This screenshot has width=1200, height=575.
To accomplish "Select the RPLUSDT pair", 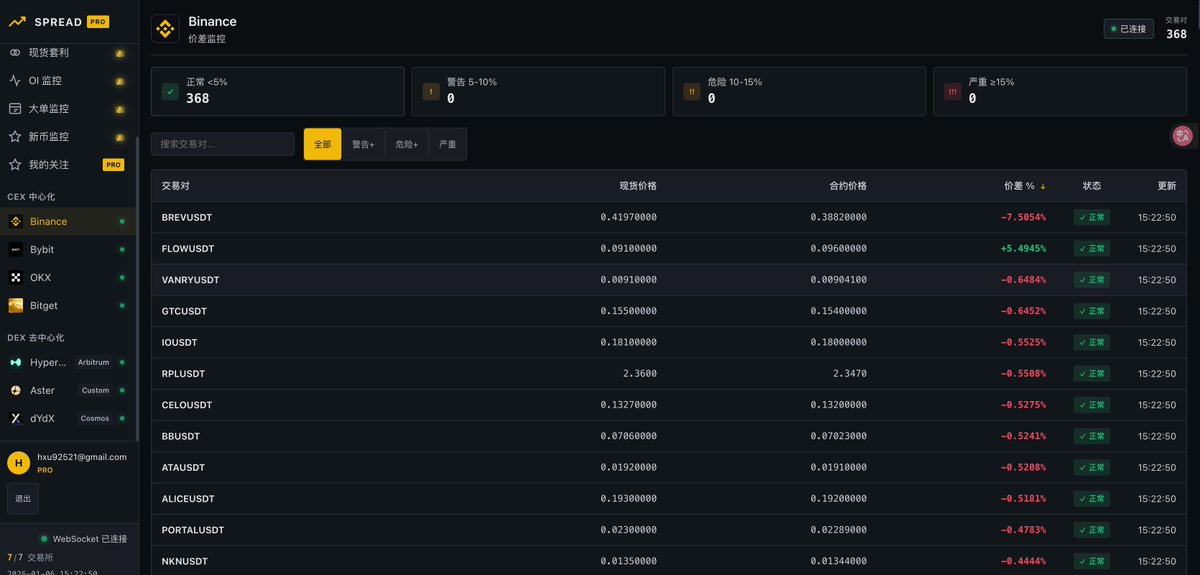I will click(x=183, y=373).
